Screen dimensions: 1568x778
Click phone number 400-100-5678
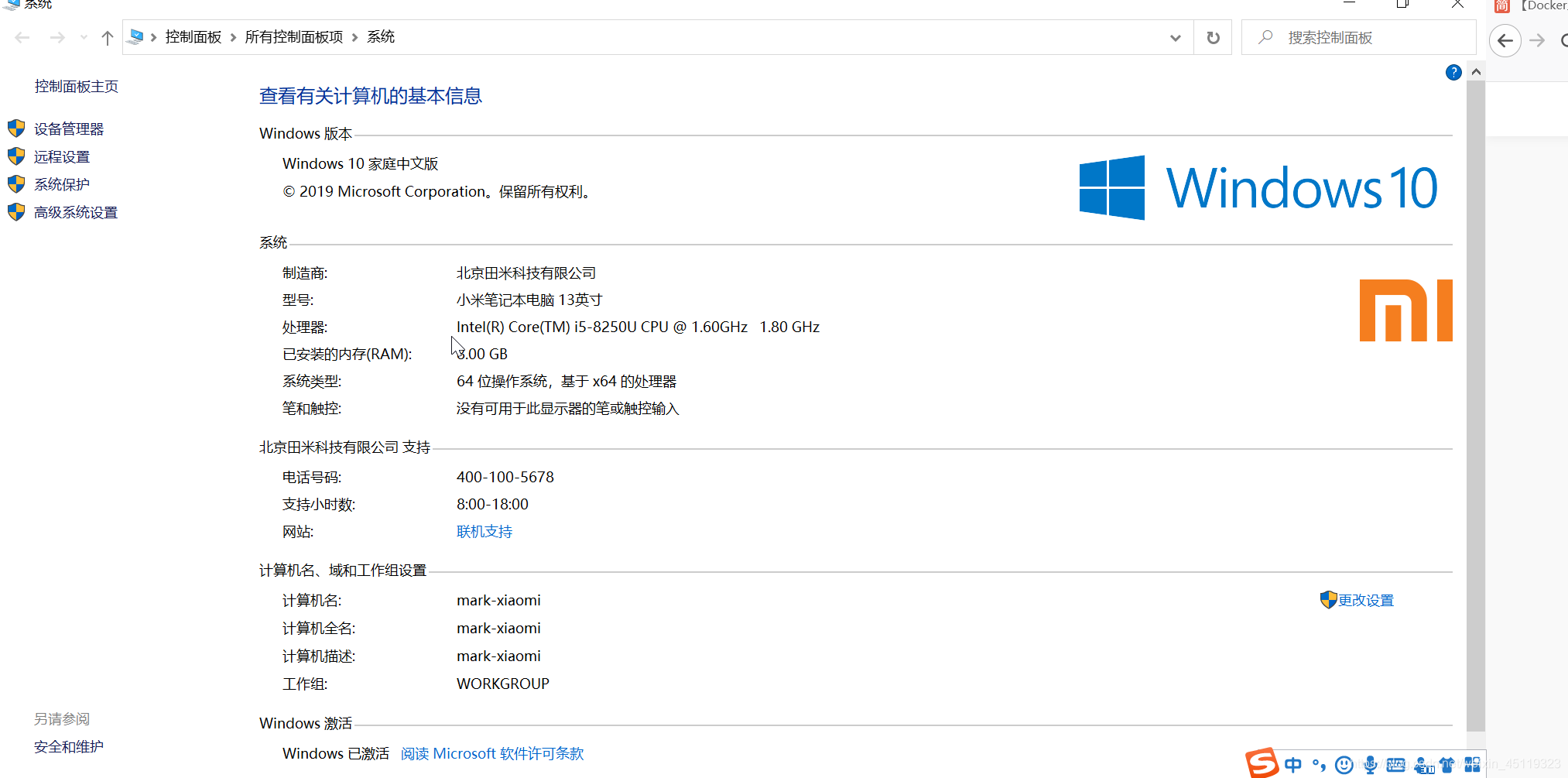coord(505,477)
